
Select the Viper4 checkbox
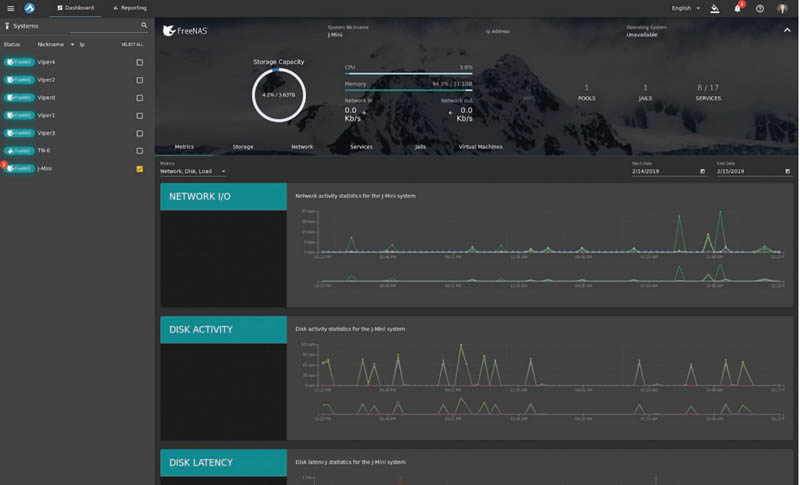(139, 62)
